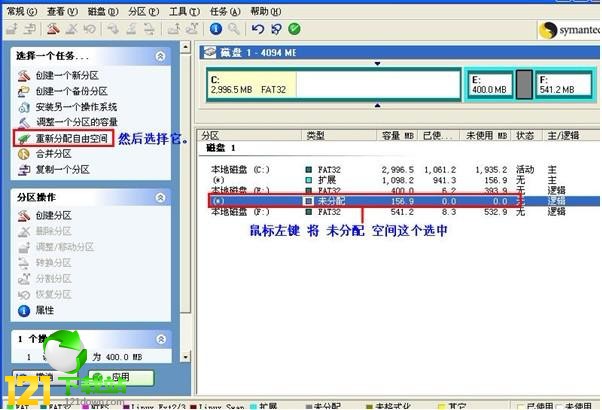
Task: Click the Discard all changes toolbar icon
Action: tap(276, 29)
